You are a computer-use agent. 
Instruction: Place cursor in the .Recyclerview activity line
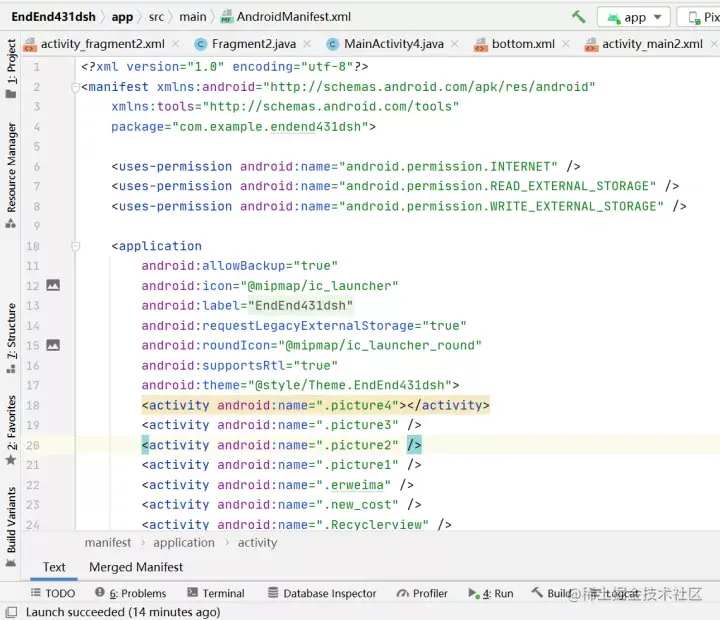[x=297, y=524]
